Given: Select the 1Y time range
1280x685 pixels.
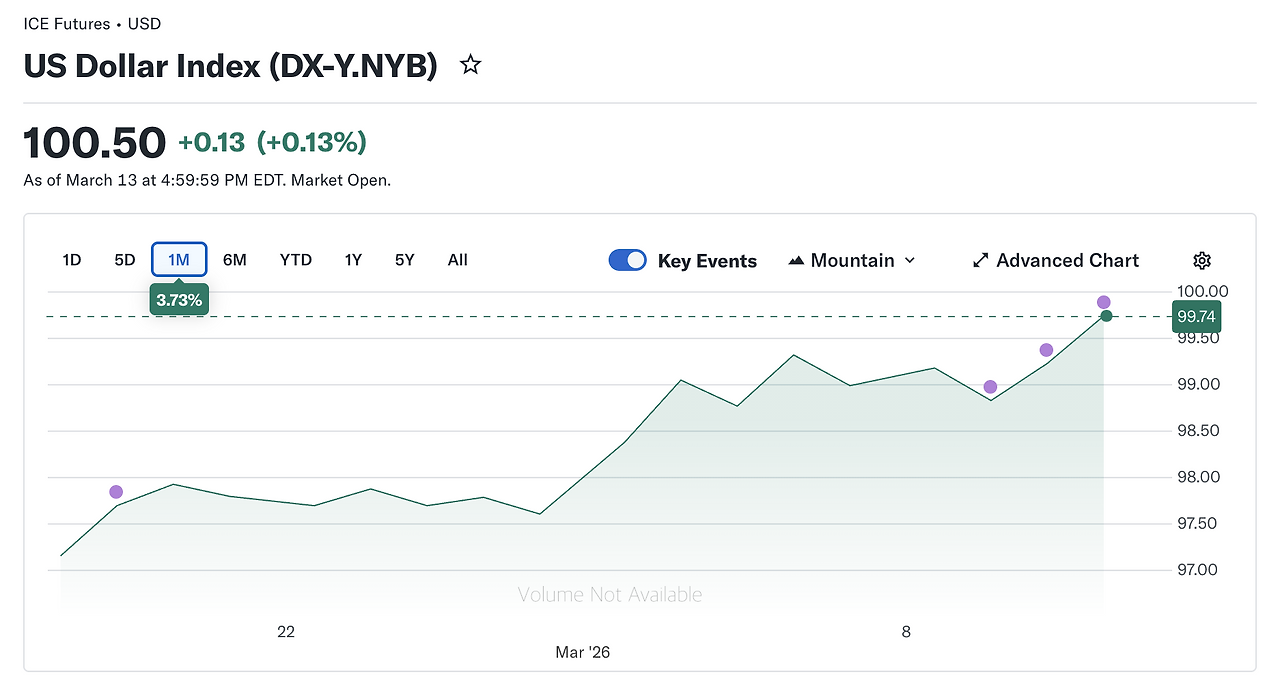Looking at the screenshot, I should (x=353, y=260).
